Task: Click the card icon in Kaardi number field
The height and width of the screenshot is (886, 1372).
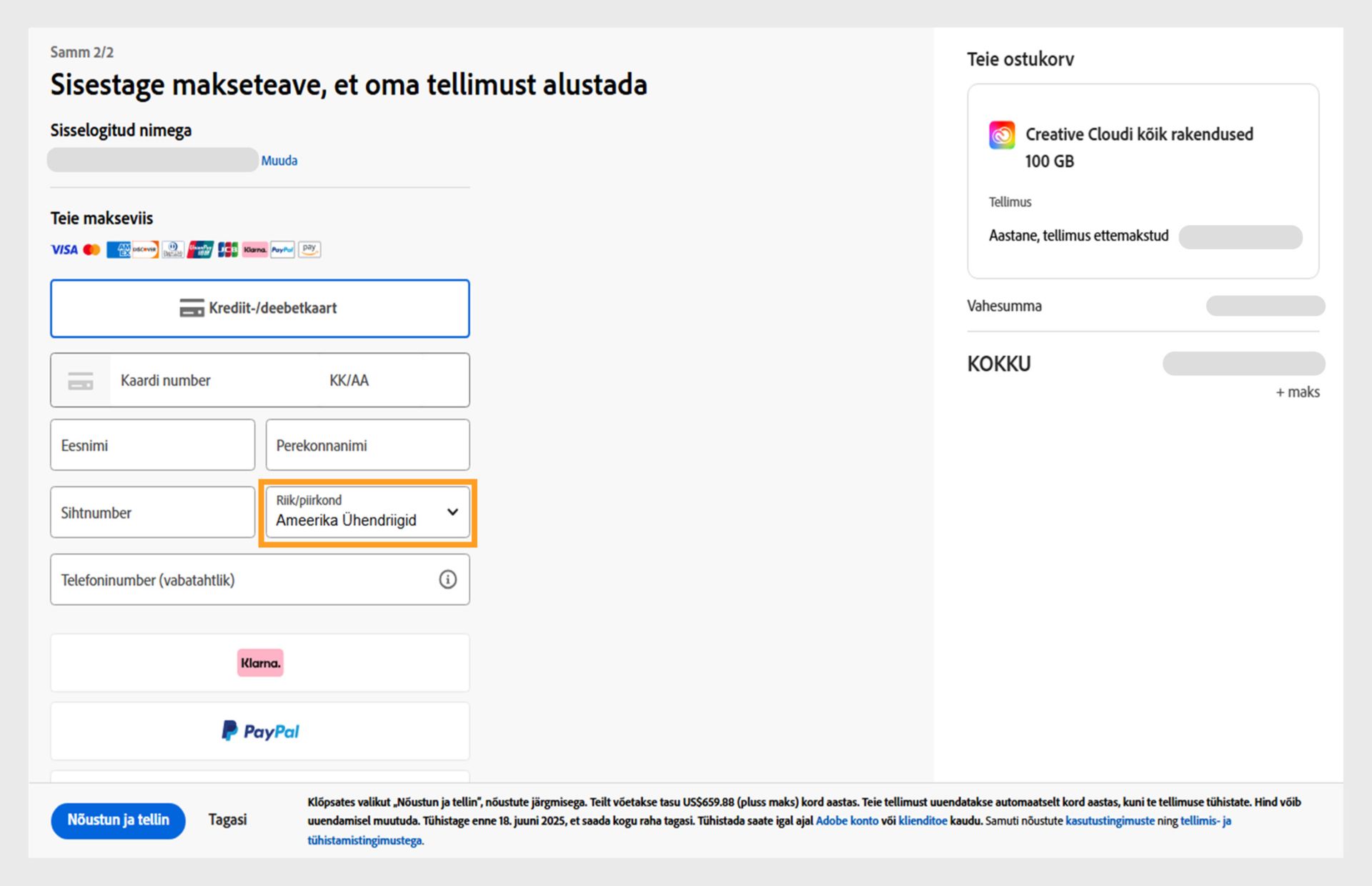Action: point(81,381)
